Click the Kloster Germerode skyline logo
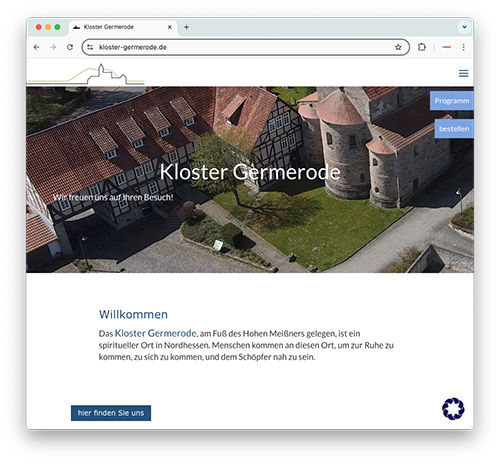 (x=86, y=74)
